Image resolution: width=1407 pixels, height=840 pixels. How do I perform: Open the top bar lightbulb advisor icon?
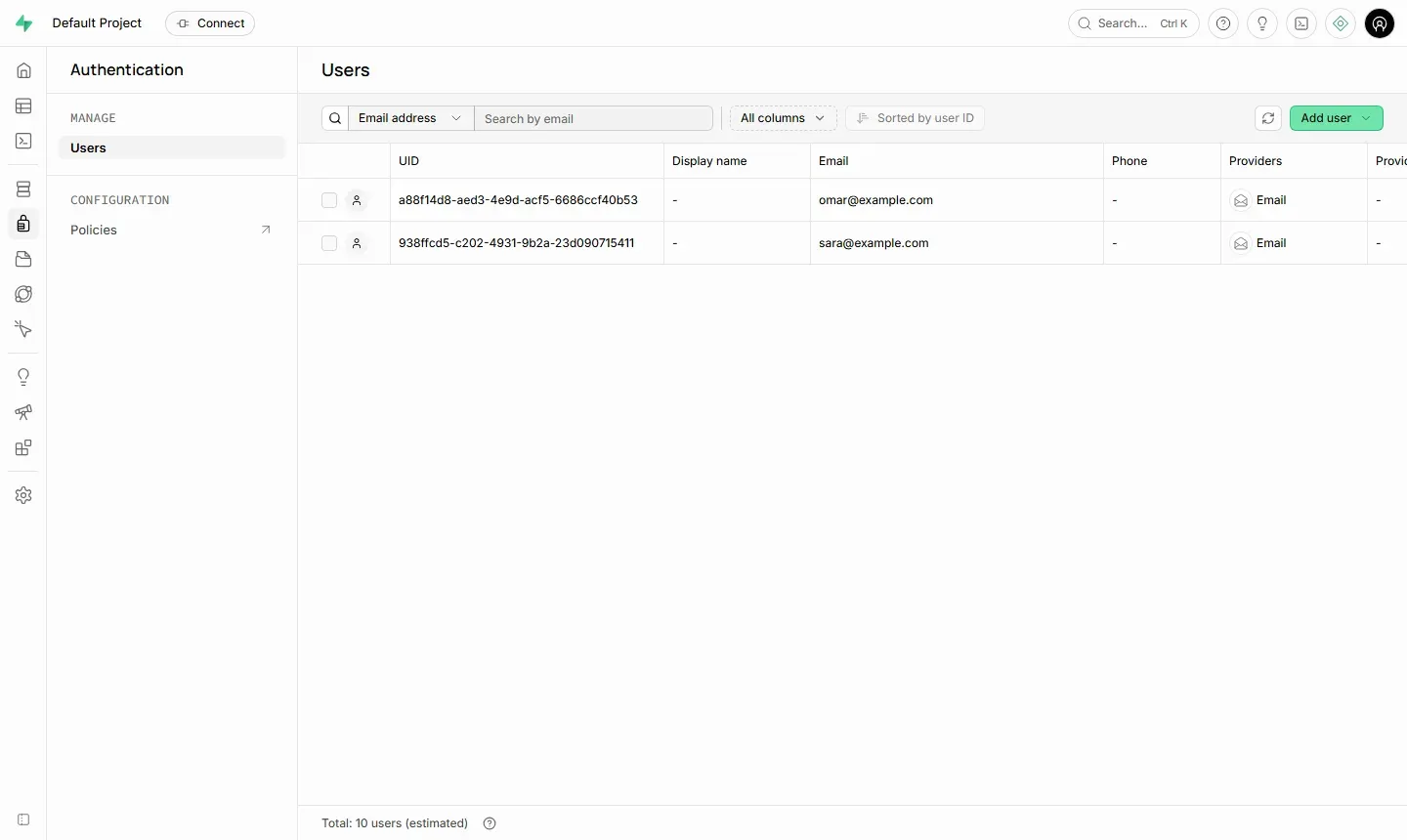(1262, 23)
